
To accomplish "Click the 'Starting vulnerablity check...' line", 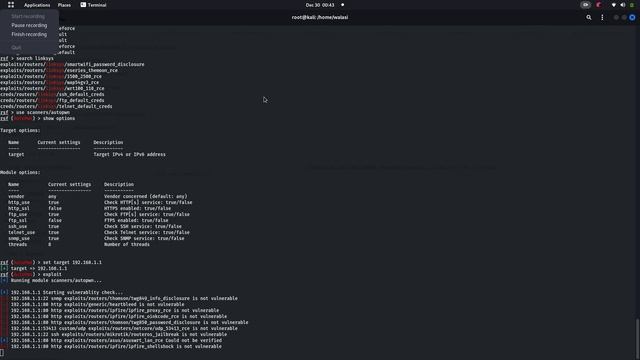I will [x=62, y=292].
